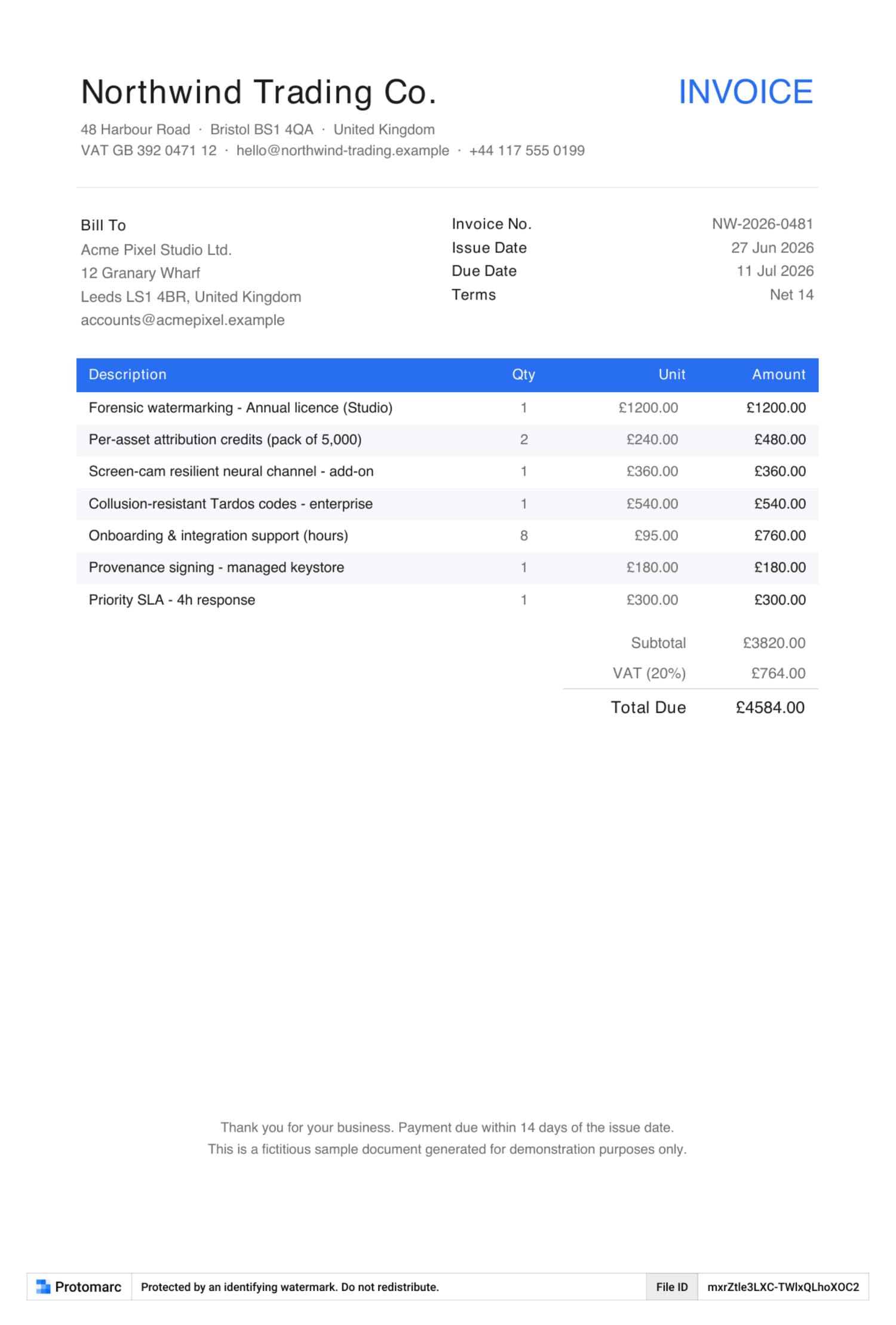Screen dimensions: 896x1325
Task: Click the VAT (20%) label
Action: (x=649, y=674)
